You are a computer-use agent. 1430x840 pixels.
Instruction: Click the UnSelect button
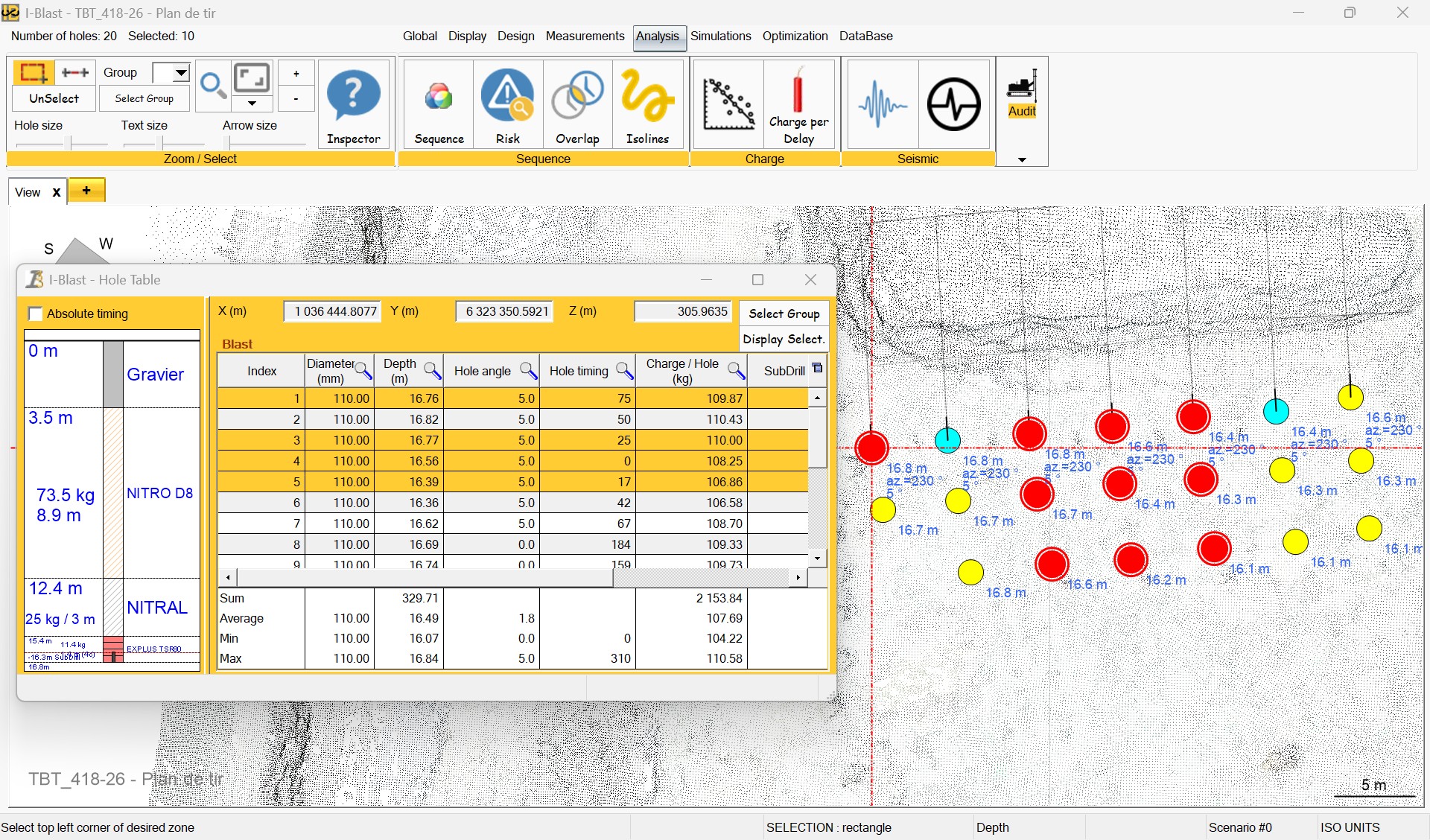coord(54,98)
